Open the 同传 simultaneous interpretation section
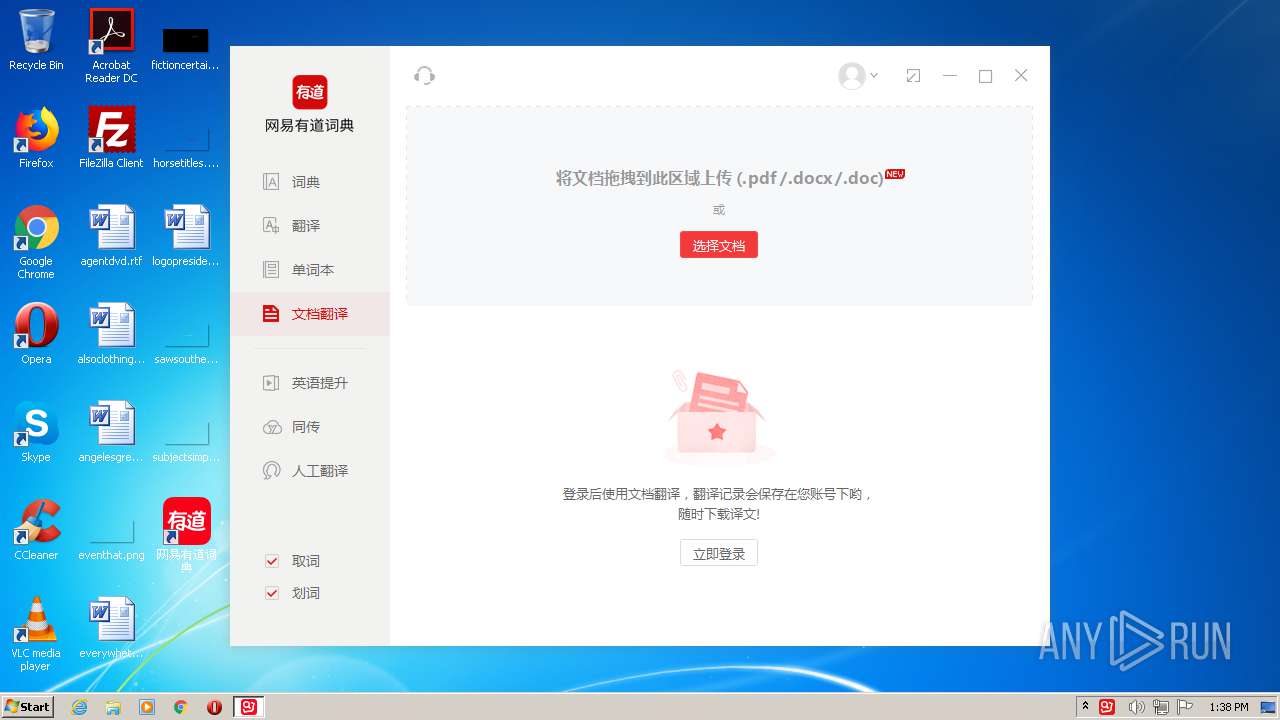 point(310,427)
